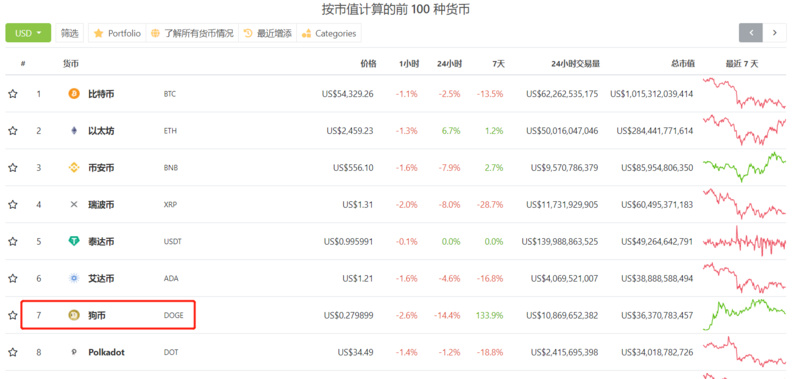Open the USD currency dropdown
Viewport: 800px width, 379px height.
pos(28,33)
